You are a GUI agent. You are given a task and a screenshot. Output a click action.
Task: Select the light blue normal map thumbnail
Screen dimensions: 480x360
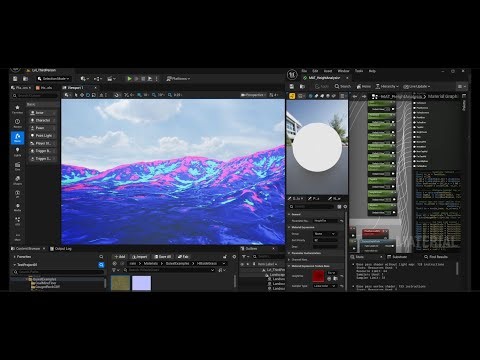click(x=142, y=283)
